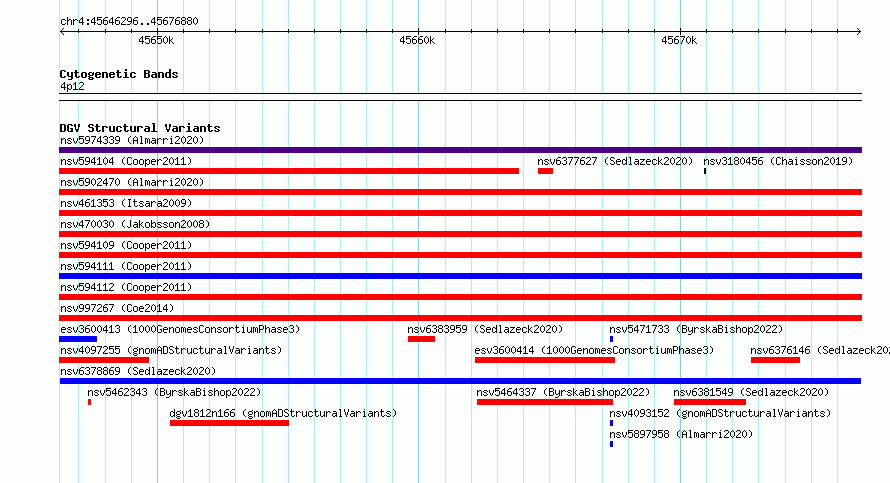The image size is (890, 483).
Task: Open the nsv594109 (Cooper2011) label
Action: coord(126,245)
